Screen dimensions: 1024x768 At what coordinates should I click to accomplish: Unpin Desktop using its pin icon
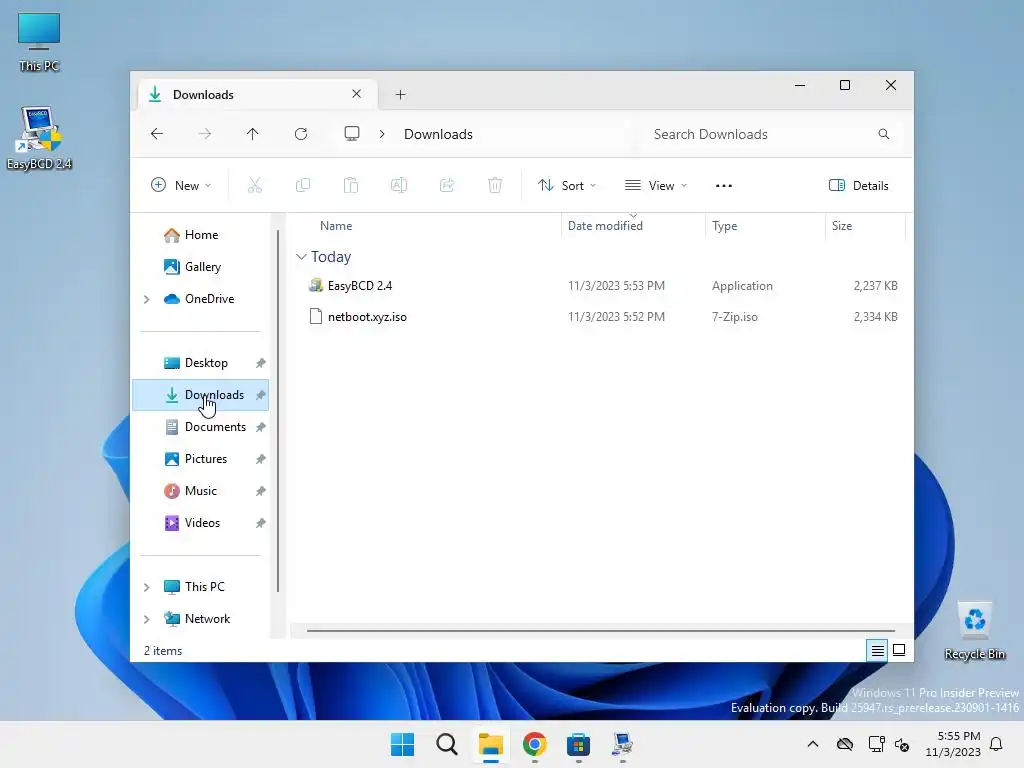[261, 363]
